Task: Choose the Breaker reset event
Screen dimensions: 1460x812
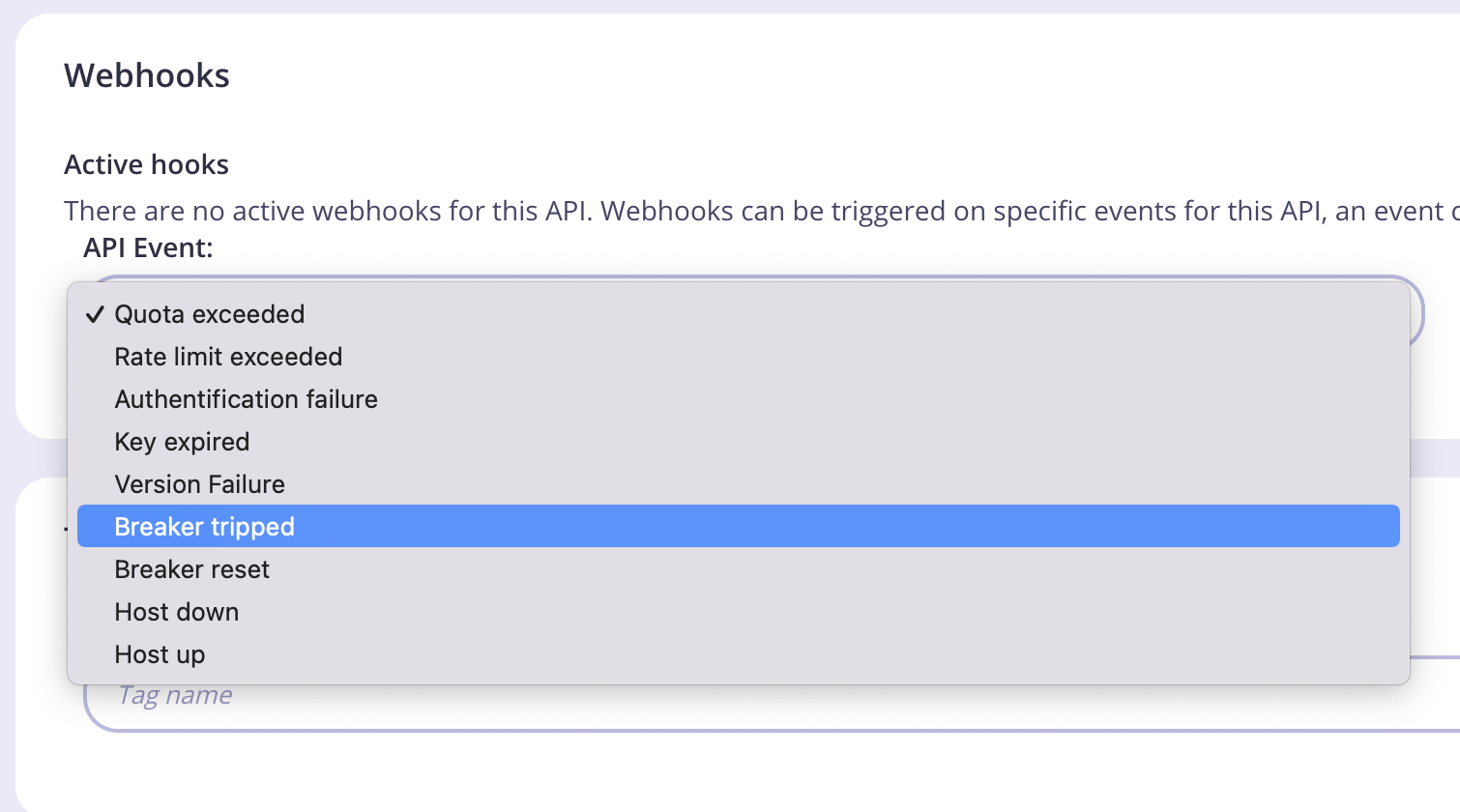Action: coord(191,568)
